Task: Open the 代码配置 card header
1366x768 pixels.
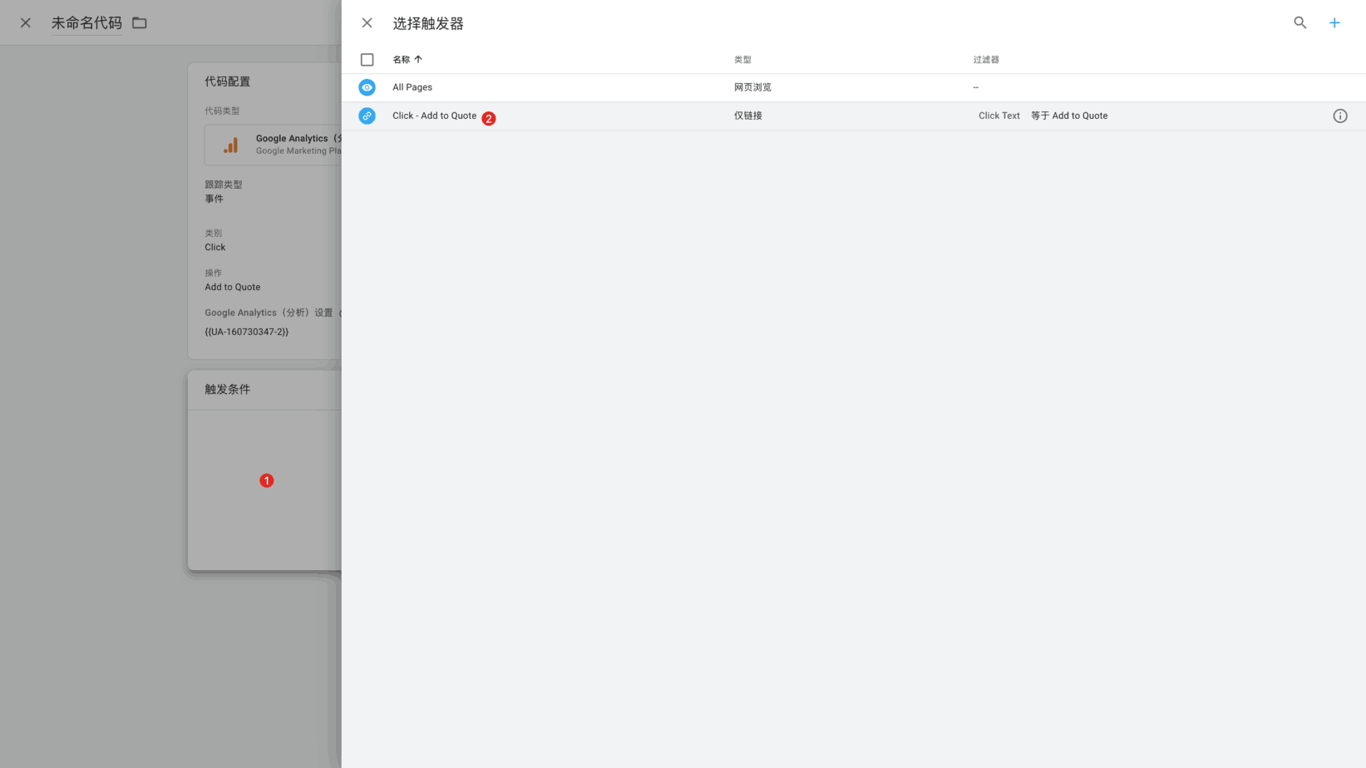Action: pos(228,82)
